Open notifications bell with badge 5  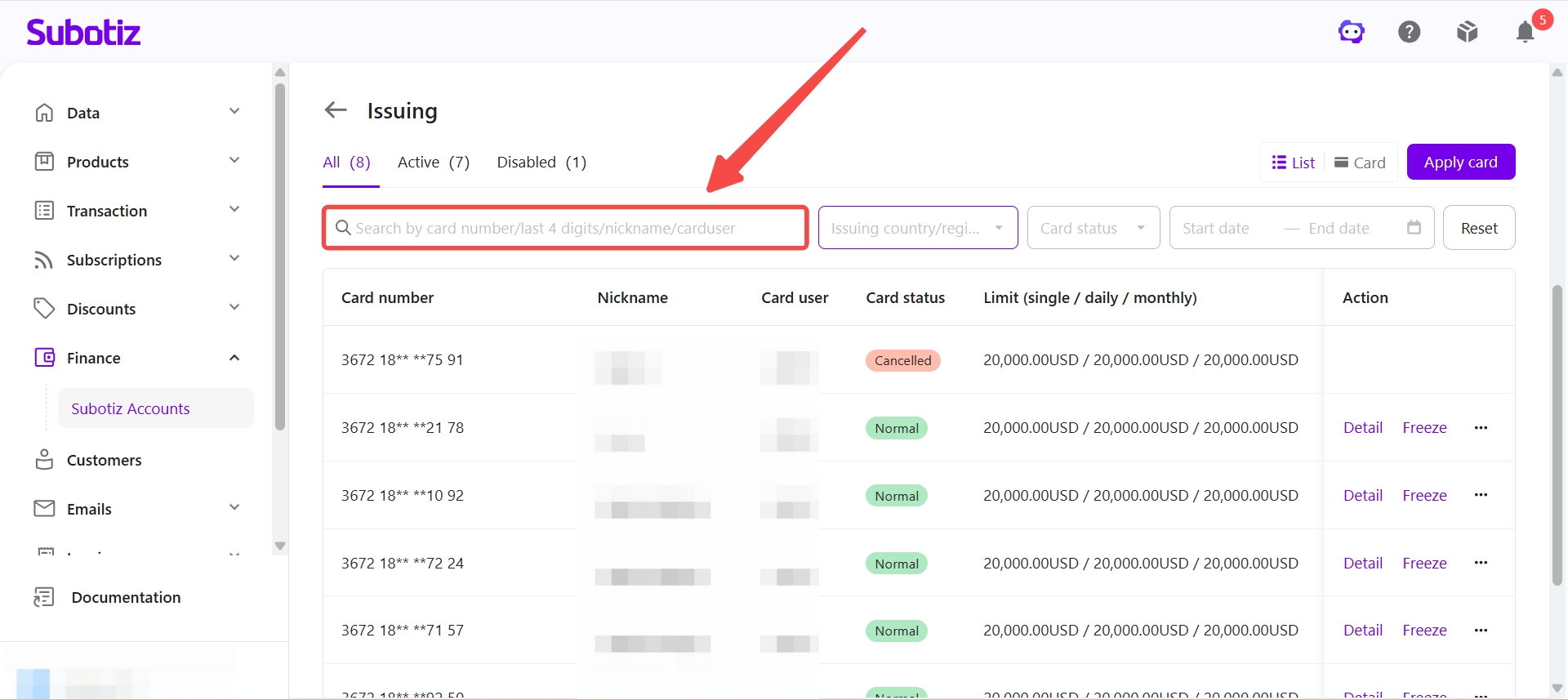click(x=1526, y=32)
